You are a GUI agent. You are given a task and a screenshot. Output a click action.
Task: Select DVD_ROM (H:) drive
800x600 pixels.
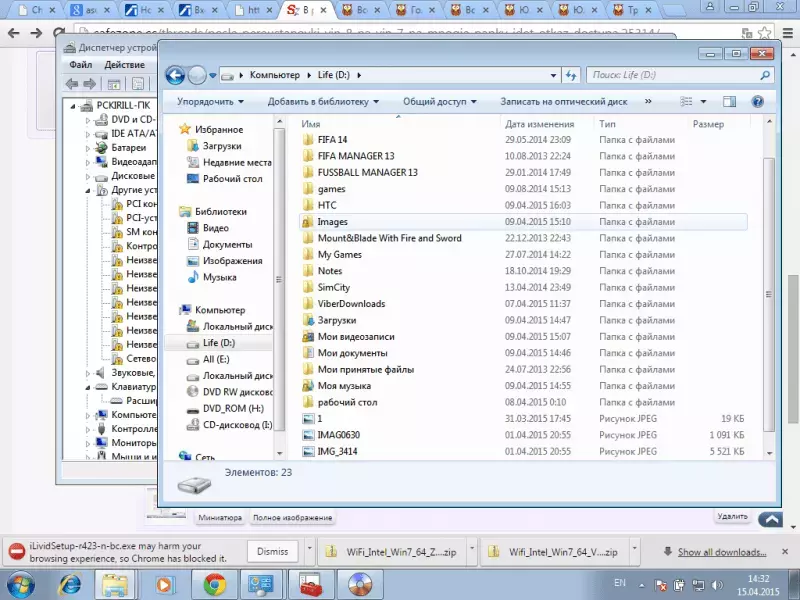click(233, 409)
